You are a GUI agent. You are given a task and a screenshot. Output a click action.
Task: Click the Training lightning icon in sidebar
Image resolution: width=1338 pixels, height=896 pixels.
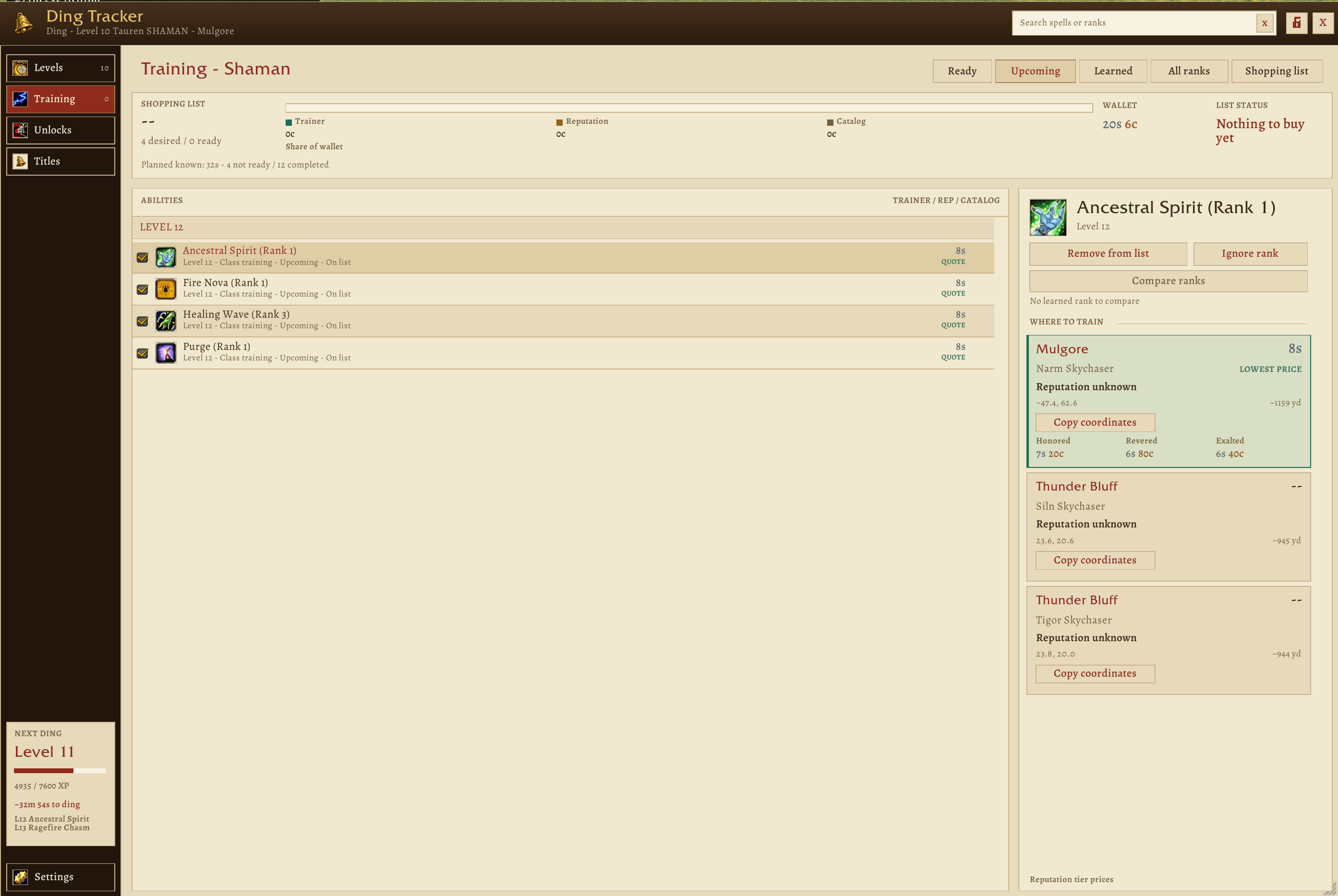(x=21, y=99)
